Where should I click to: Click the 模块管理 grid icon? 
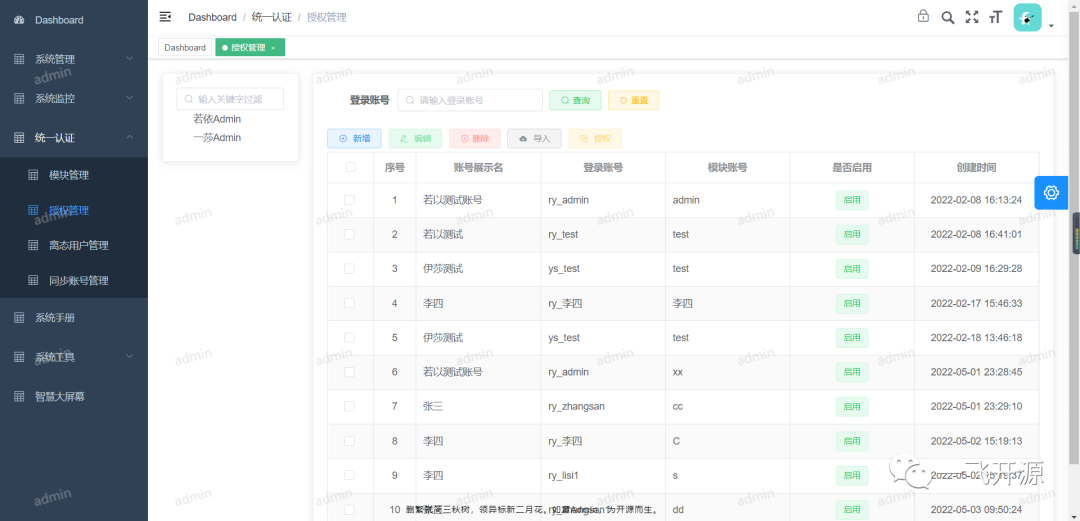(x=33, y=175)
